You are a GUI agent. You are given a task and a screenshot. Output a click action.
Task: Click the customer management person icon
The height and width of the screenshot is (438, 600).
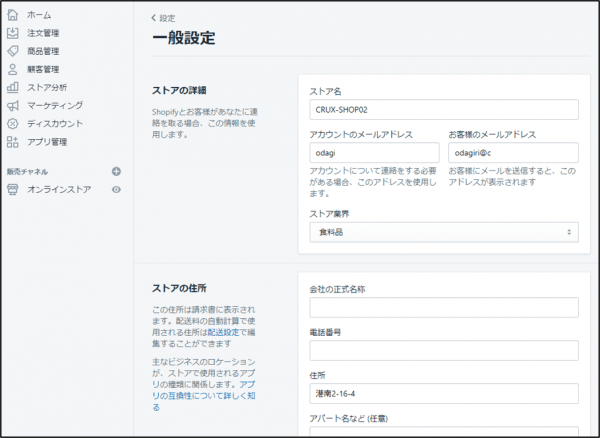[x=13, y=69]
